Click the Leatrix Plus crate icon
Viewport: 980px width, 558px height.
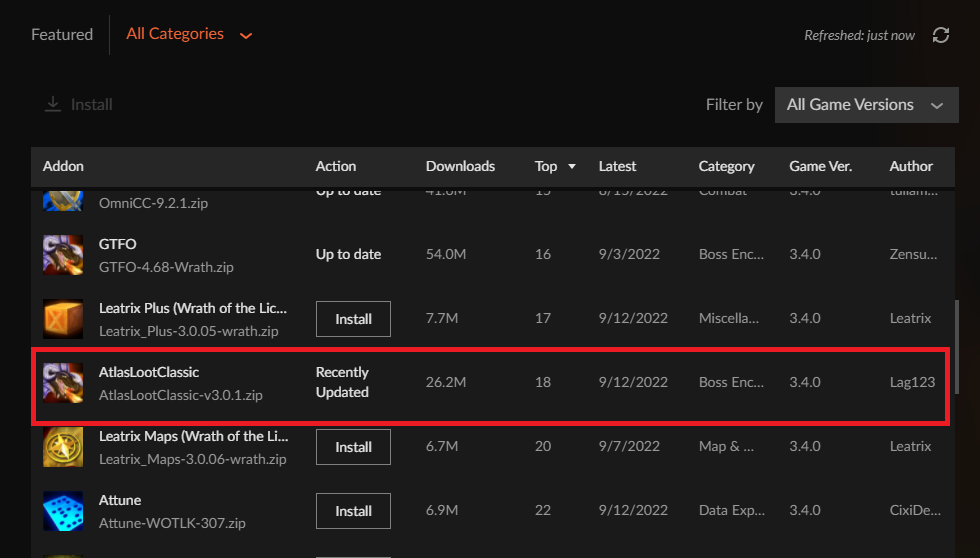pos(62,319)
